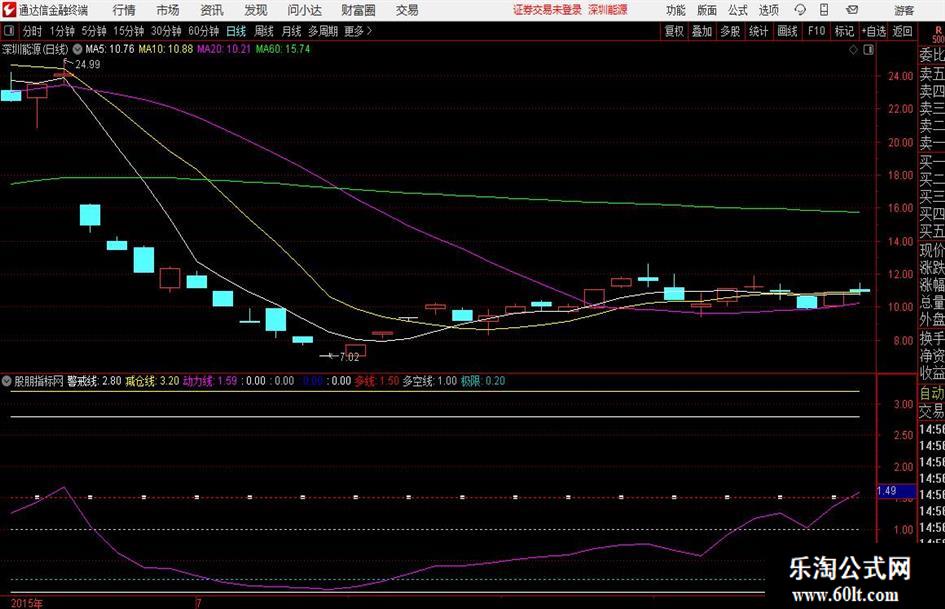Click the 标记 mark button
The width and height of the screenshot is (945, 609).
coord(844,31)
